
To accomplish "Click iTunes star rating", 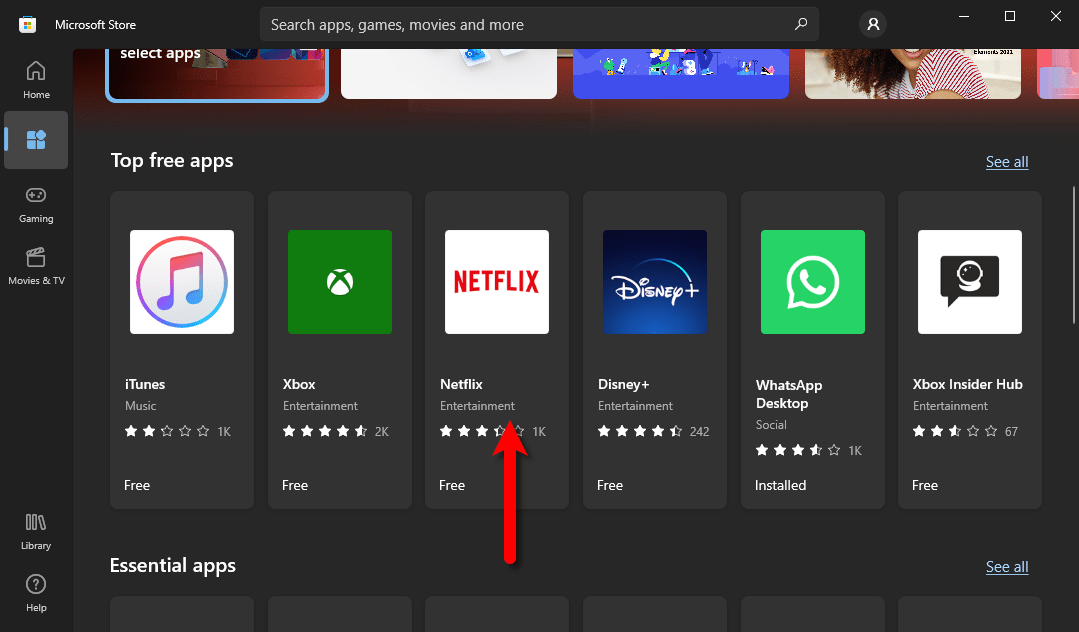I will pyautogui.click(x=167, y=431).
